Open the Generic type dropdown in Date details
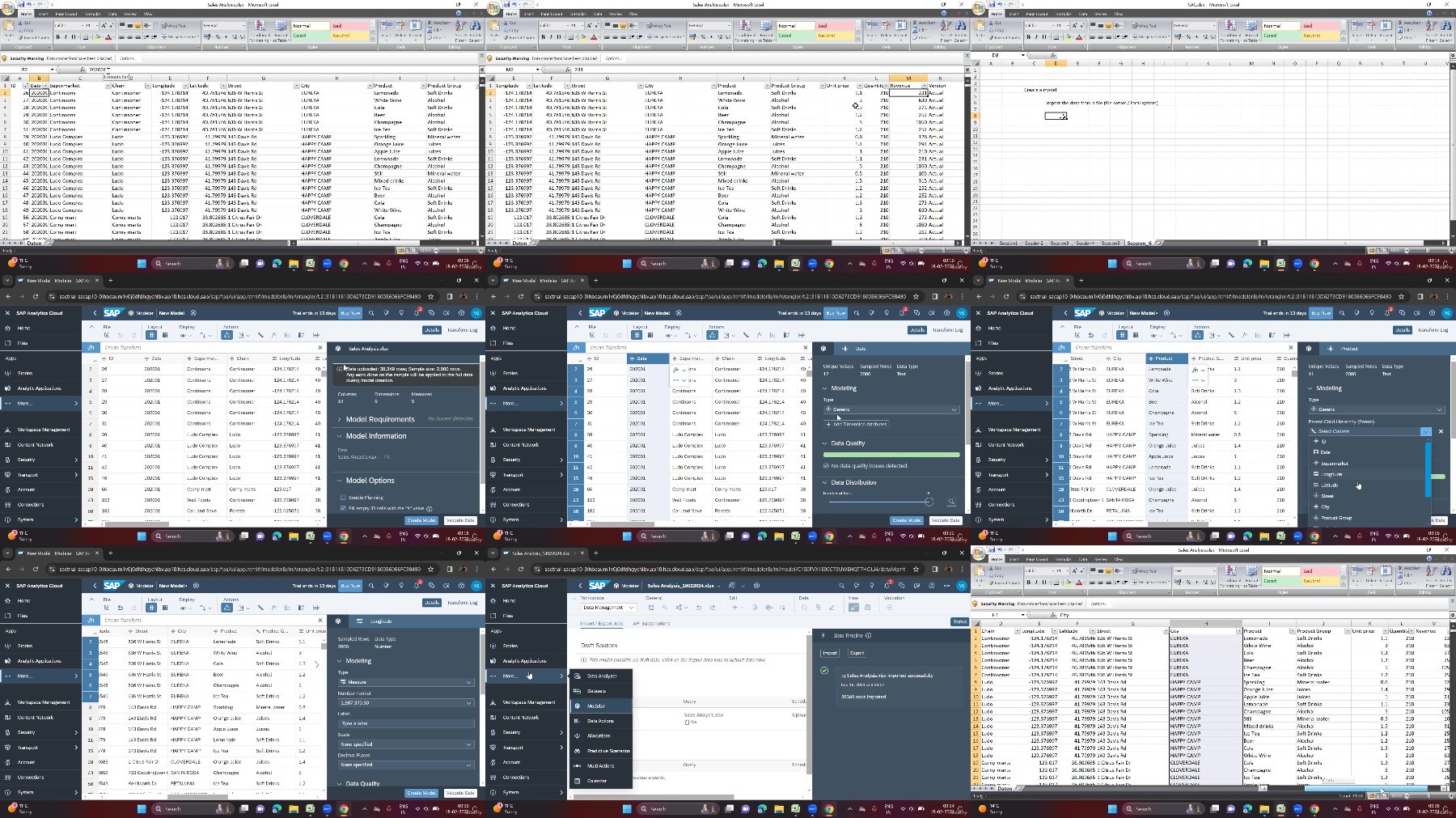 [x=891, y=409]
